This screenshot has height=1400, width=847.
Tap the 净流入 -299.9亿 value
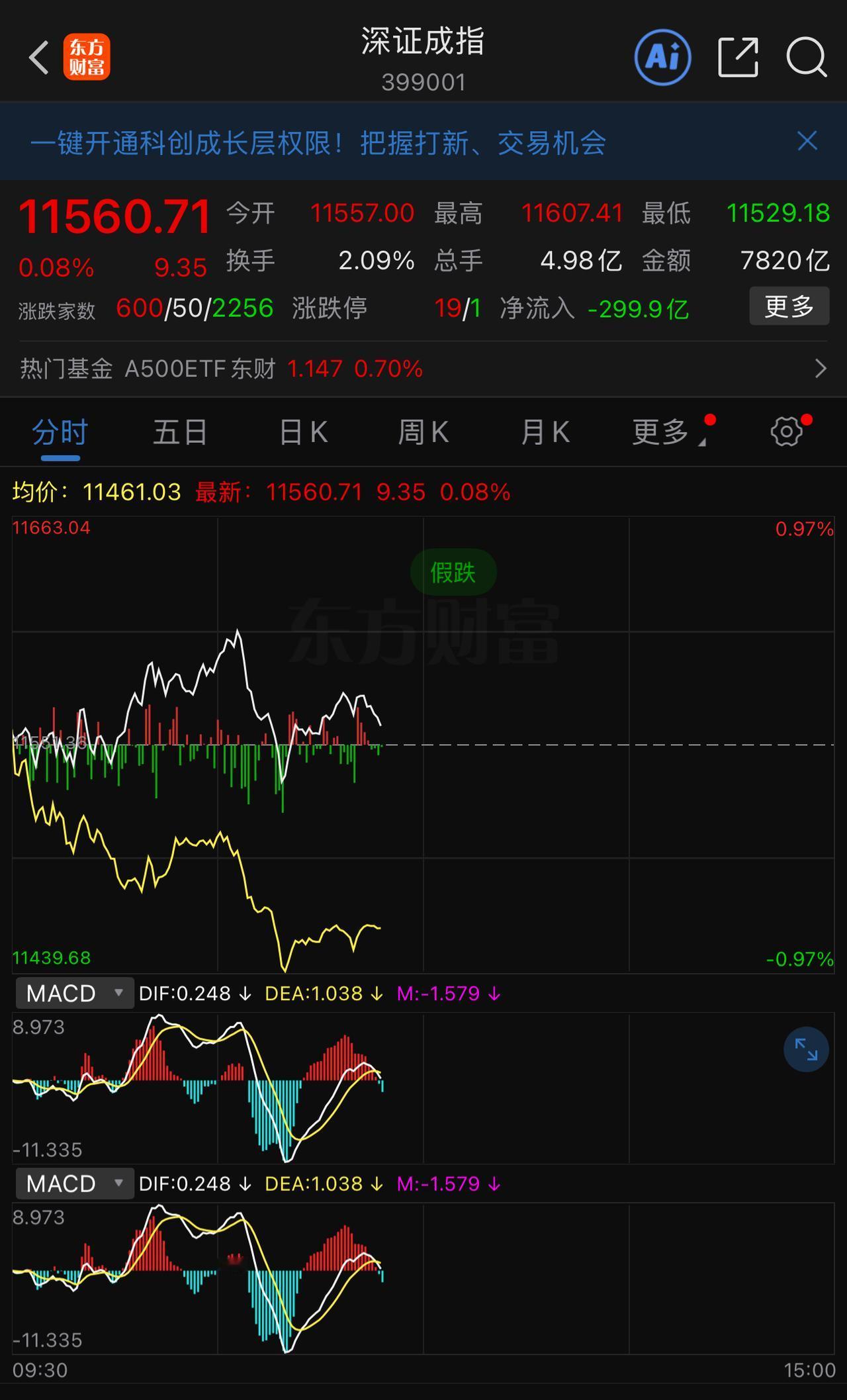pyautogui.click(x=638, y=309)
